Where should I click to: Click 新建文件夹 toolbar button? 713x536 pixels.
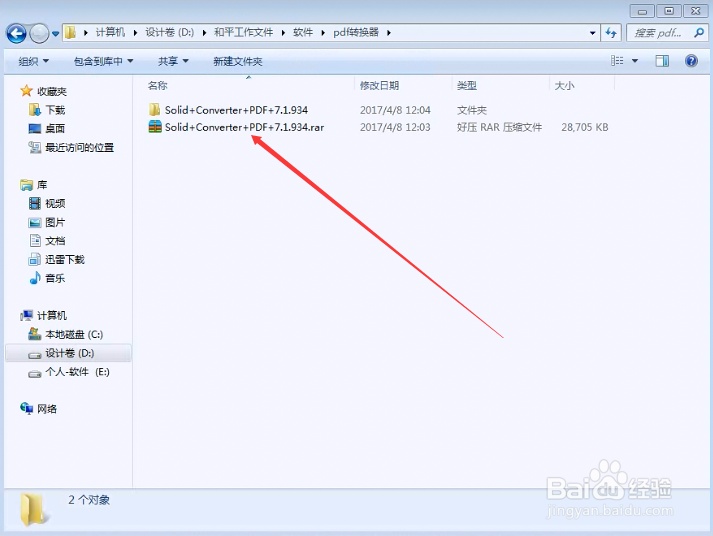click(x=238, y=61)
